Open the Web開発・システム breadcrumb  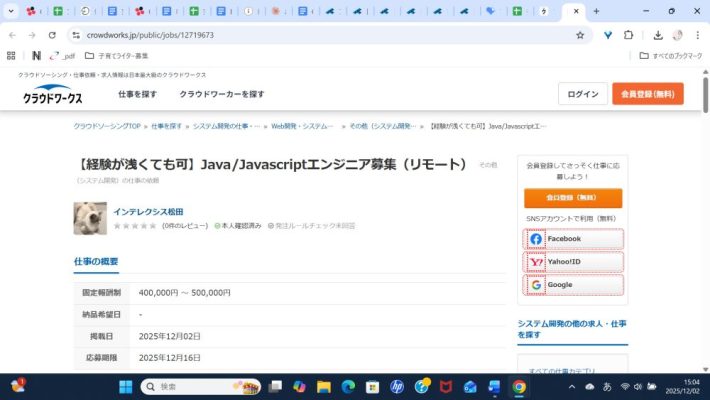click(x=302, y=126)
